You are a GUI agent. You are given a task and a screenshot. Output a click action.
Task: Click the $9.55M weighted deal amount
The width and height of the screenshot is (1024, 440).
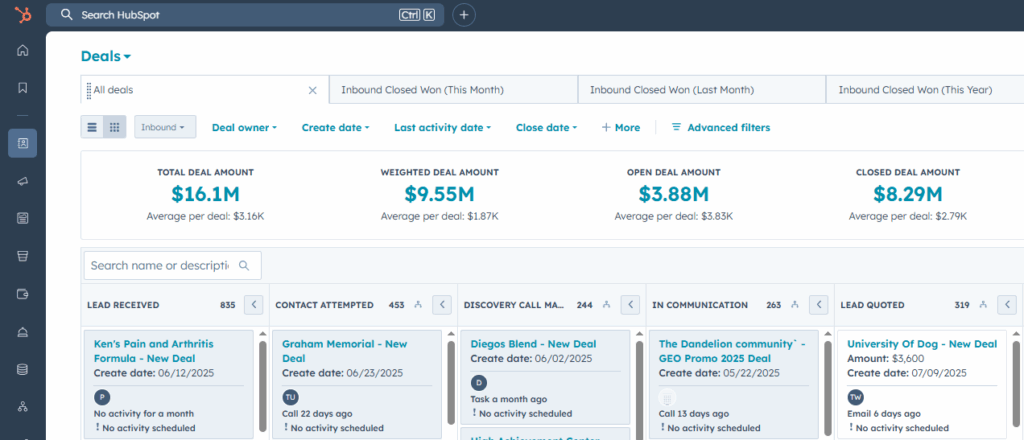[440, 195]
